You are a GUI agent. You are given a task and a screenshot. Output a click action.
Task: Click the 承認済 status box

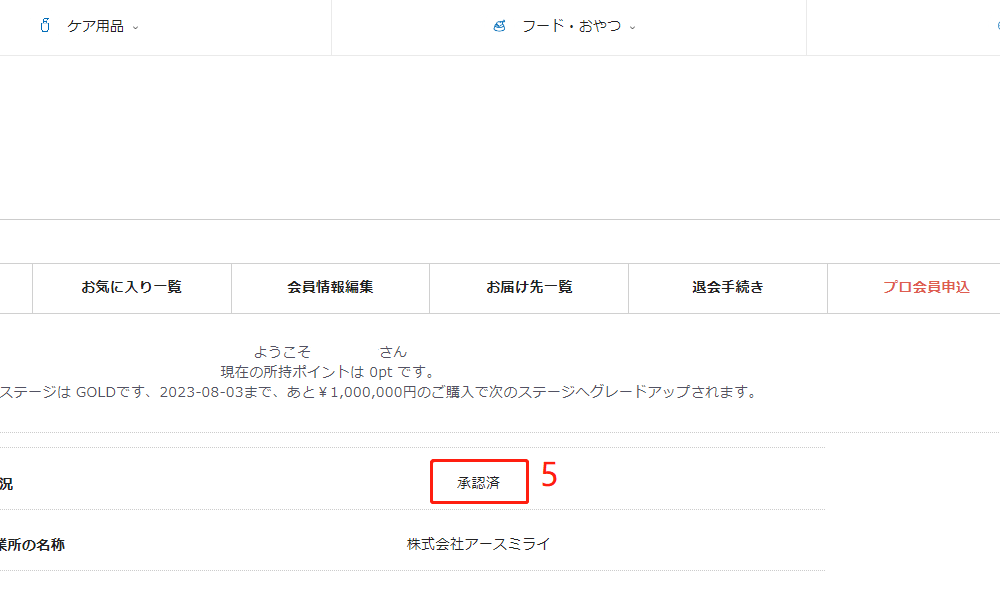(479, 482)
